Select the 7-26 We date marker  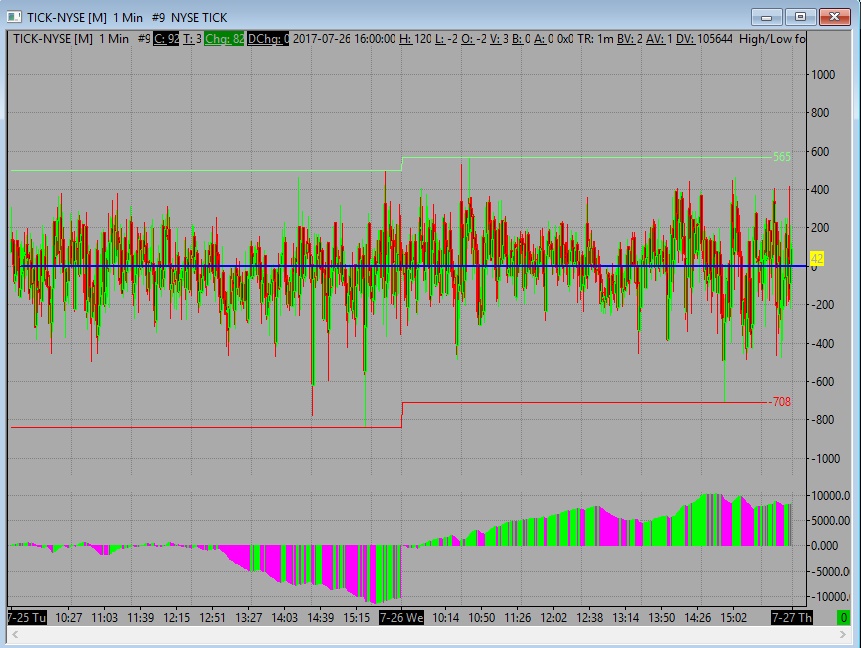(401, 618)
